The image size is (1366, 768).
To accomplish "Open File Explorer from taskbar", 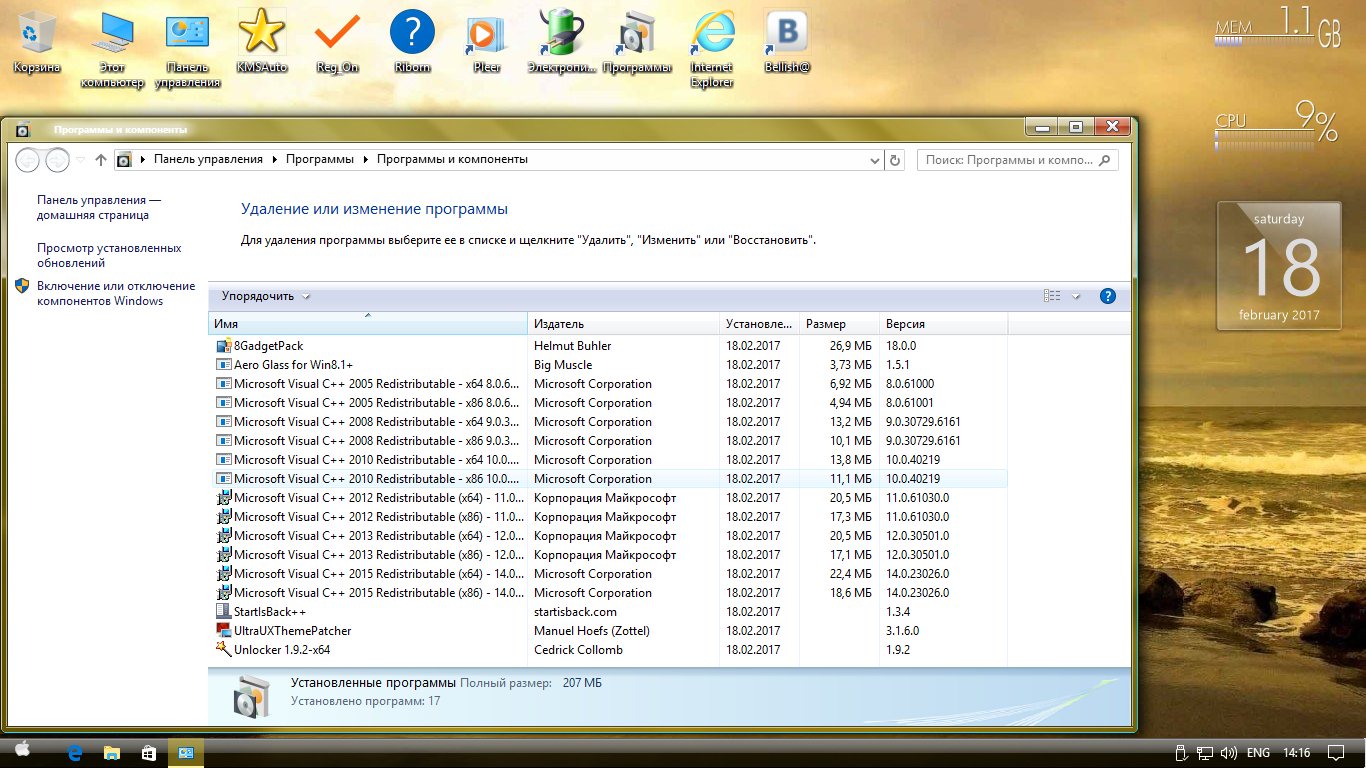I will [111, 752].
